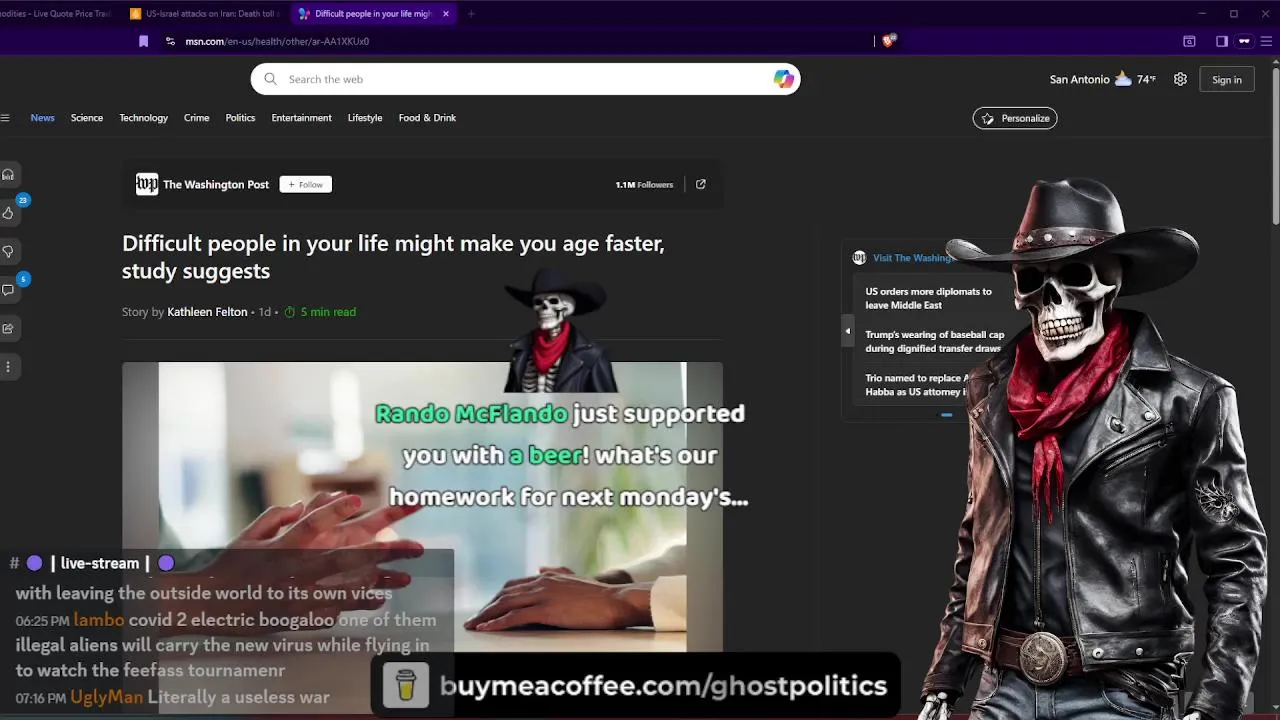Open the Washington Post external link icon
The width and height of the screenshot is (1280, 720).
point(701,184)
